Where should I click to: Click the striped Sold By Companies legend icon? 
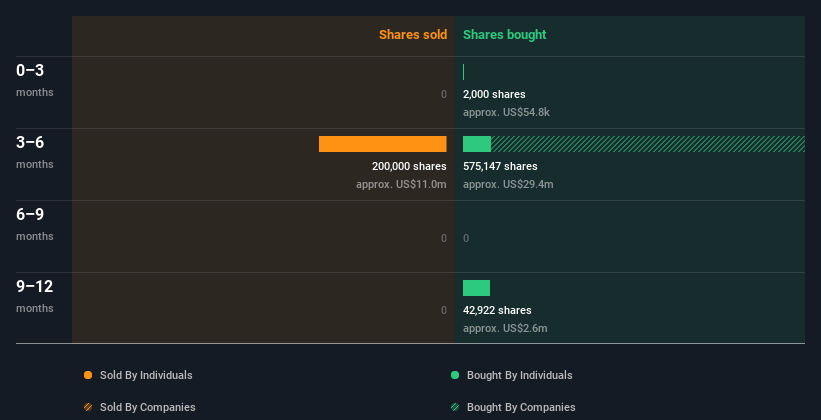pos(88,407)
